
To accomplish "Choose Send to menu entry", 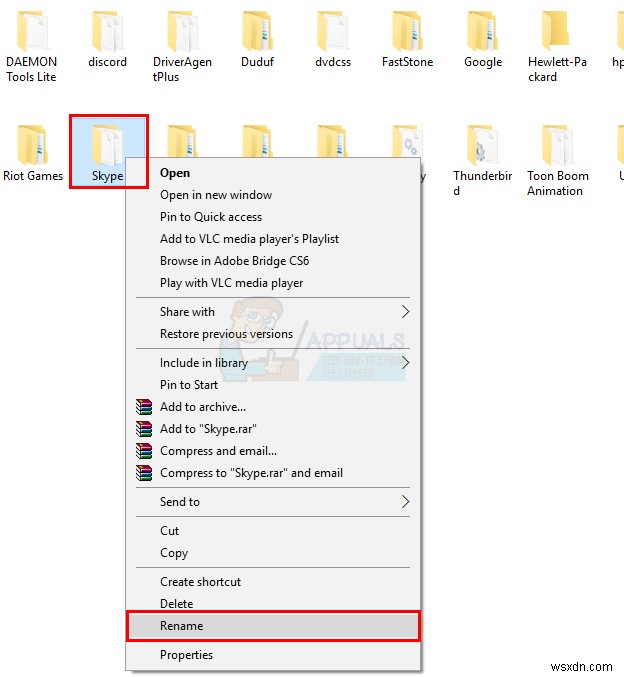I will click(273, 502).
